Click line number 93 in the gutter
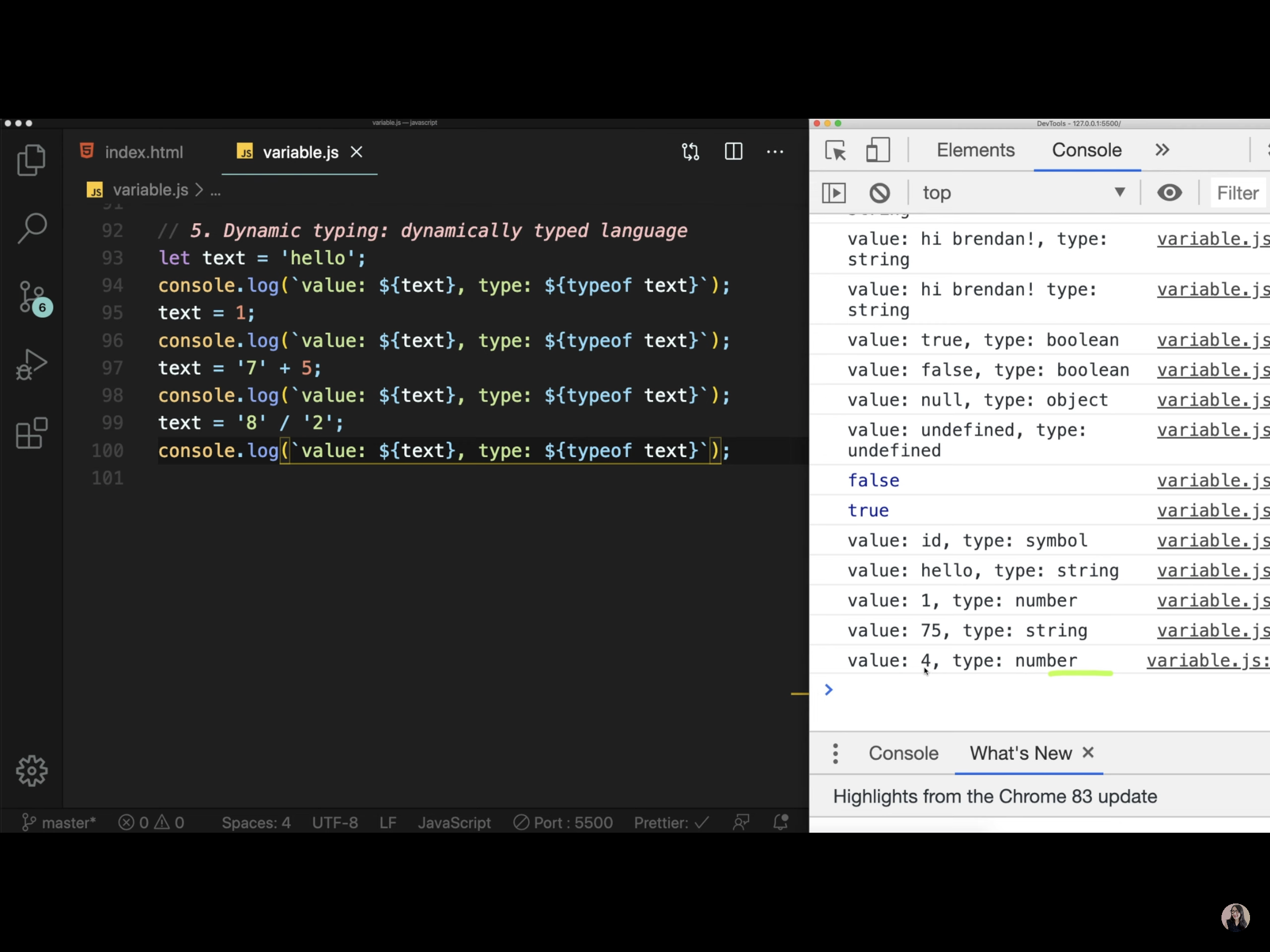 [112, 257]
